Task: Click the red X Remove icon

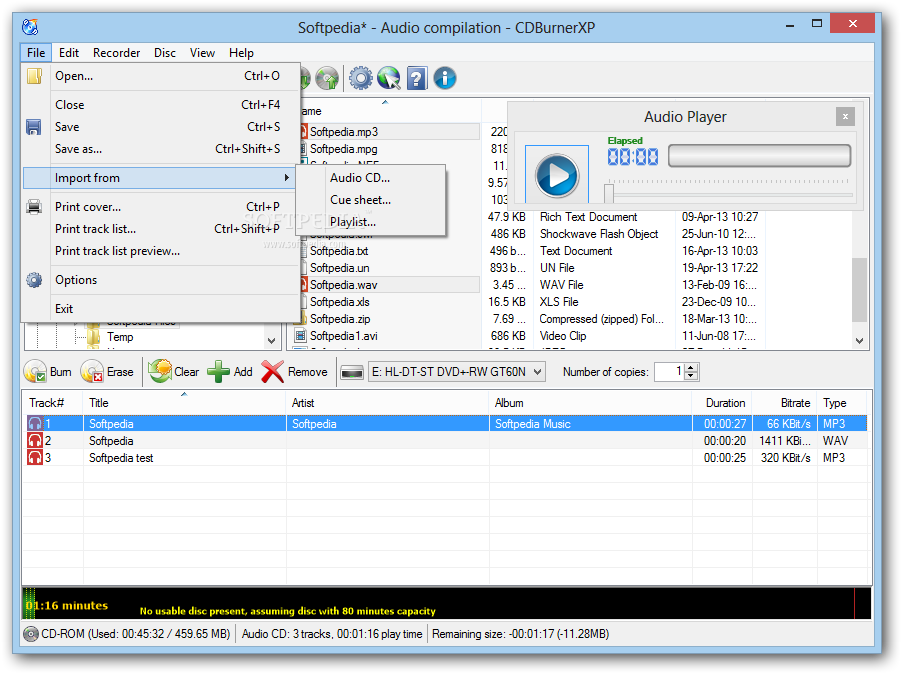Action: pyautogui.click(x=273, y=372)
